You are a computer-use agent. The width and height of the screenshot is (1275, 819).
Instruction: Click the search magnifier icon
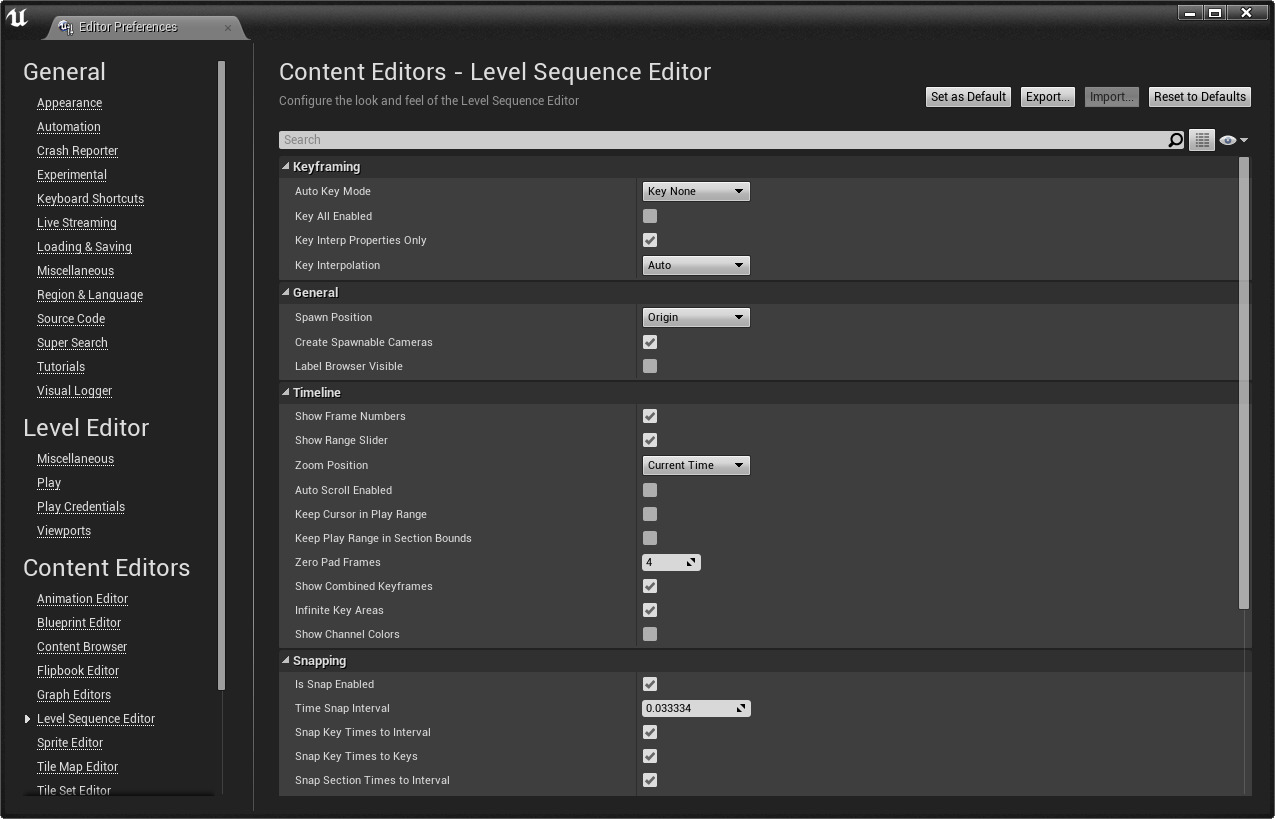[1176, 140]
